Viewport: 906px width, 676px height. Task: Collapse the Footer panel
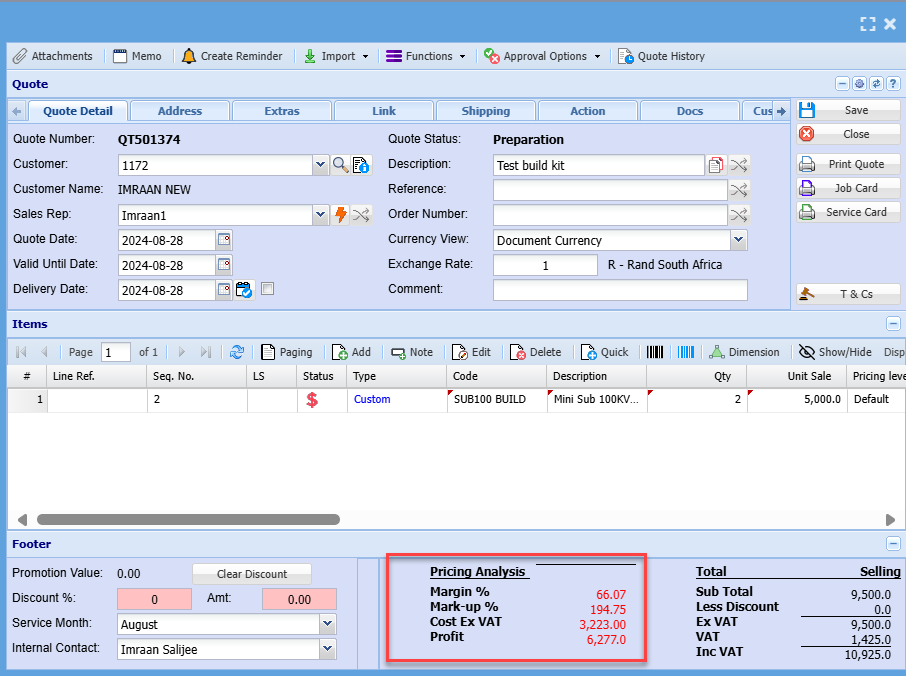point(893,544)
